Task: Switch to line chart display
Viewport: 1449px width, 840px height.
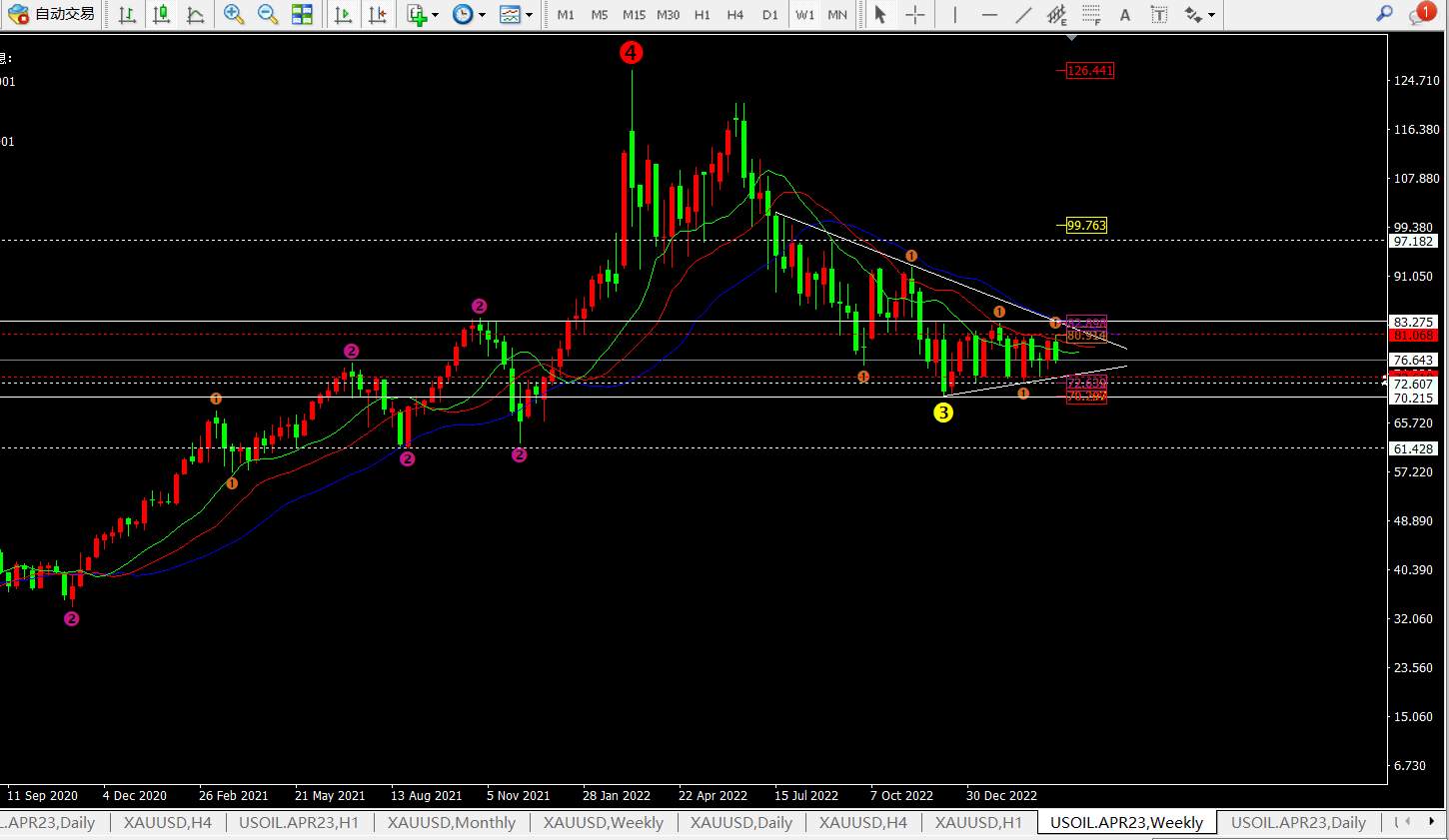Action: 196,14
